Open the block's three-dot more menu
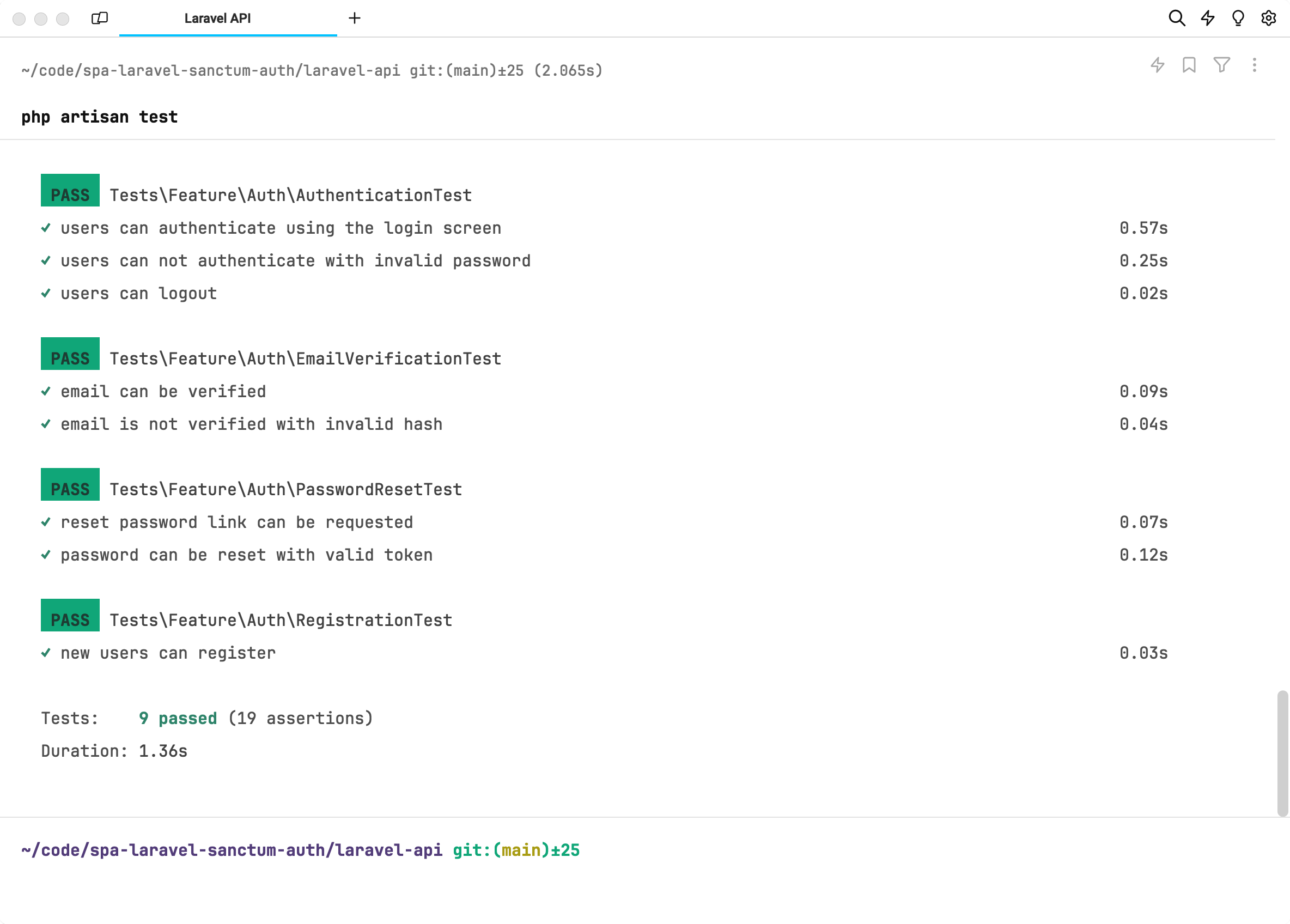 point(1254,65)
